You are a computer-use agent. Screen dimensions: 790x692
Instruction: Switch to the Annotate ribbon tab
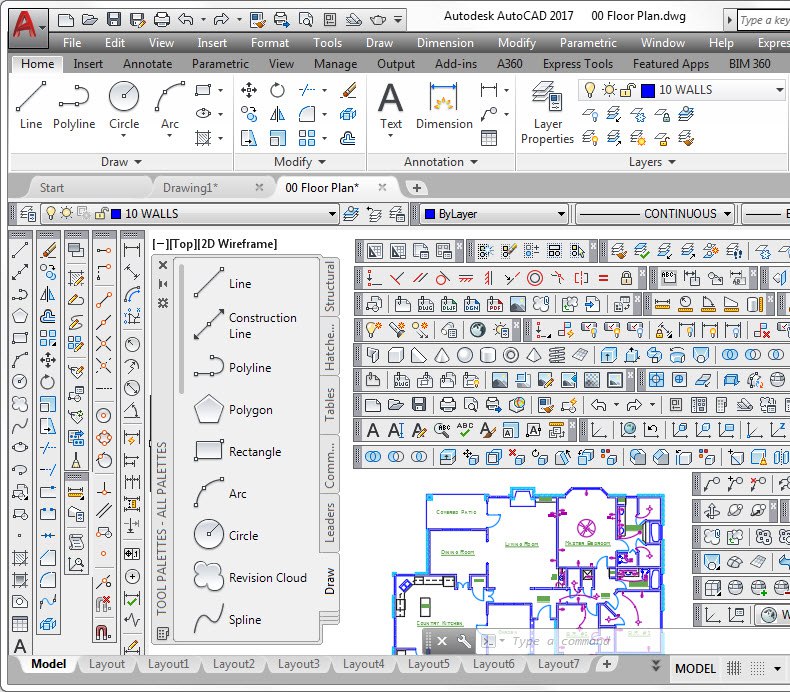148,64
